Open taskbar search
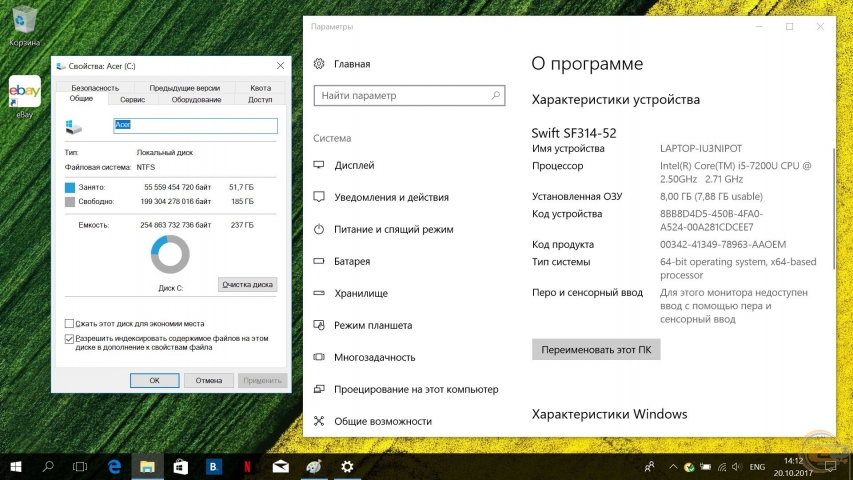 [48, 466]
